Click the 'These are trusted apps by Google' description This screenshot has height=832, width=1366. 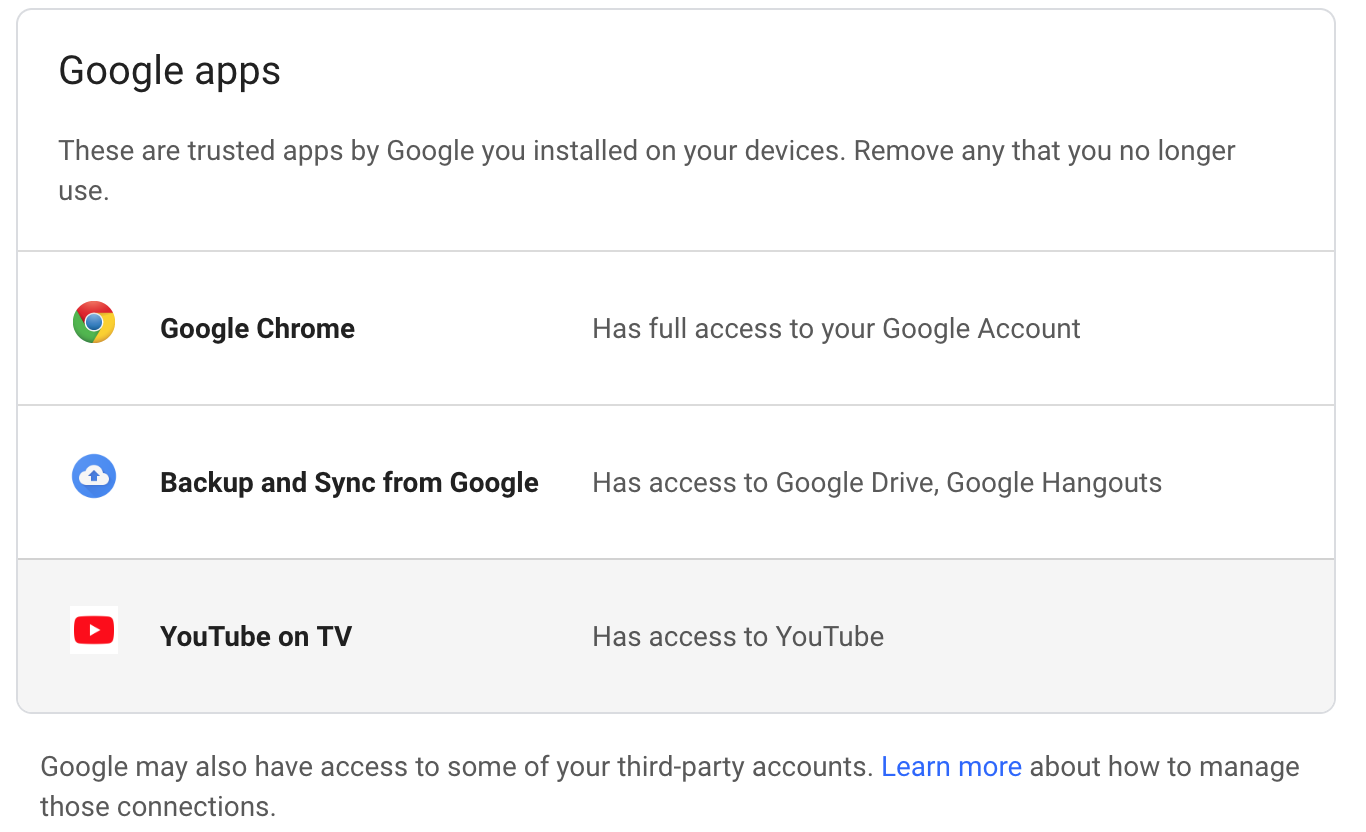(x=647, y=171)
